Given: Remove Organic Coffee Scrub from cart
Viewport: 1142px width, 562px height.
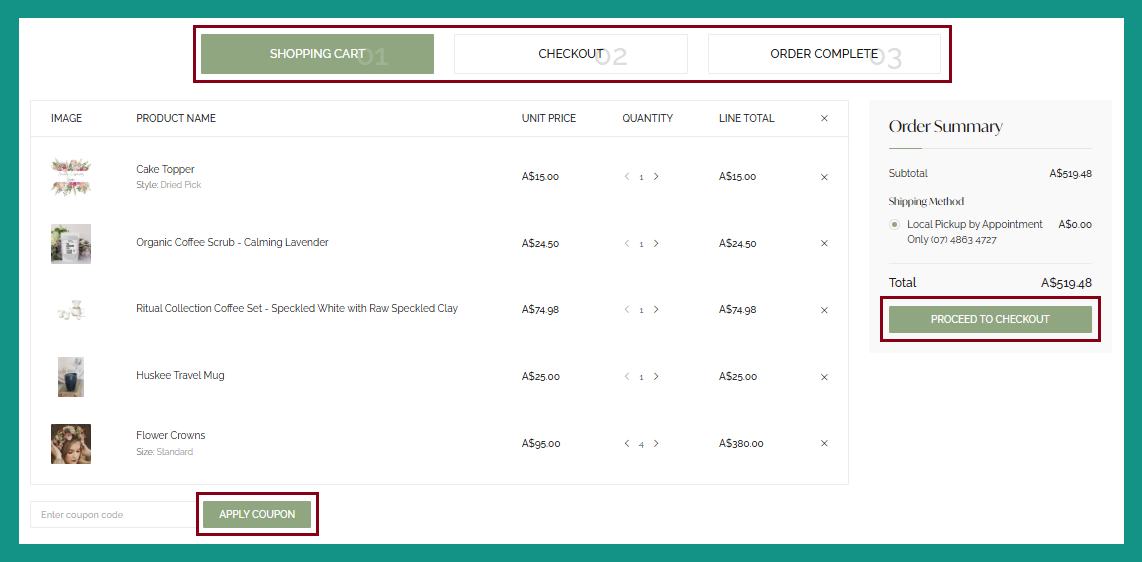Looking at the screenshot, I should click(824, 243).
